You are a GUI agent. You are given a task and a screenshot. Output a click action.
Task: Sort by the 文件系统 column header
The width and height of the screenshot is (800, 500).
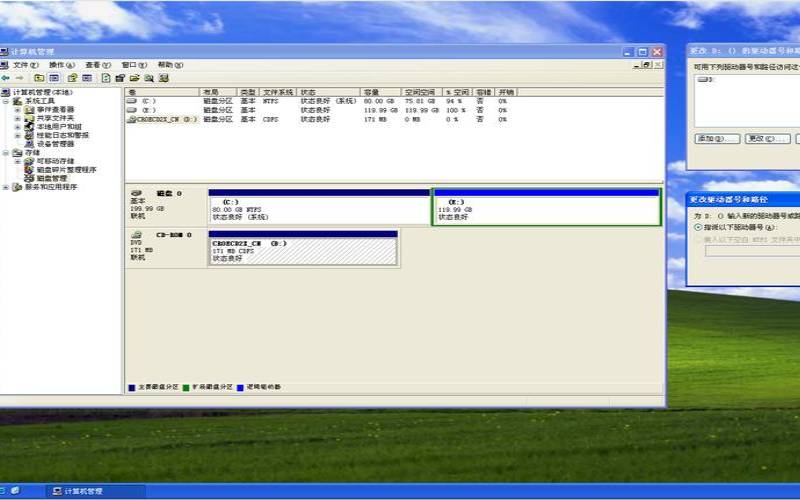click(278, 92)
